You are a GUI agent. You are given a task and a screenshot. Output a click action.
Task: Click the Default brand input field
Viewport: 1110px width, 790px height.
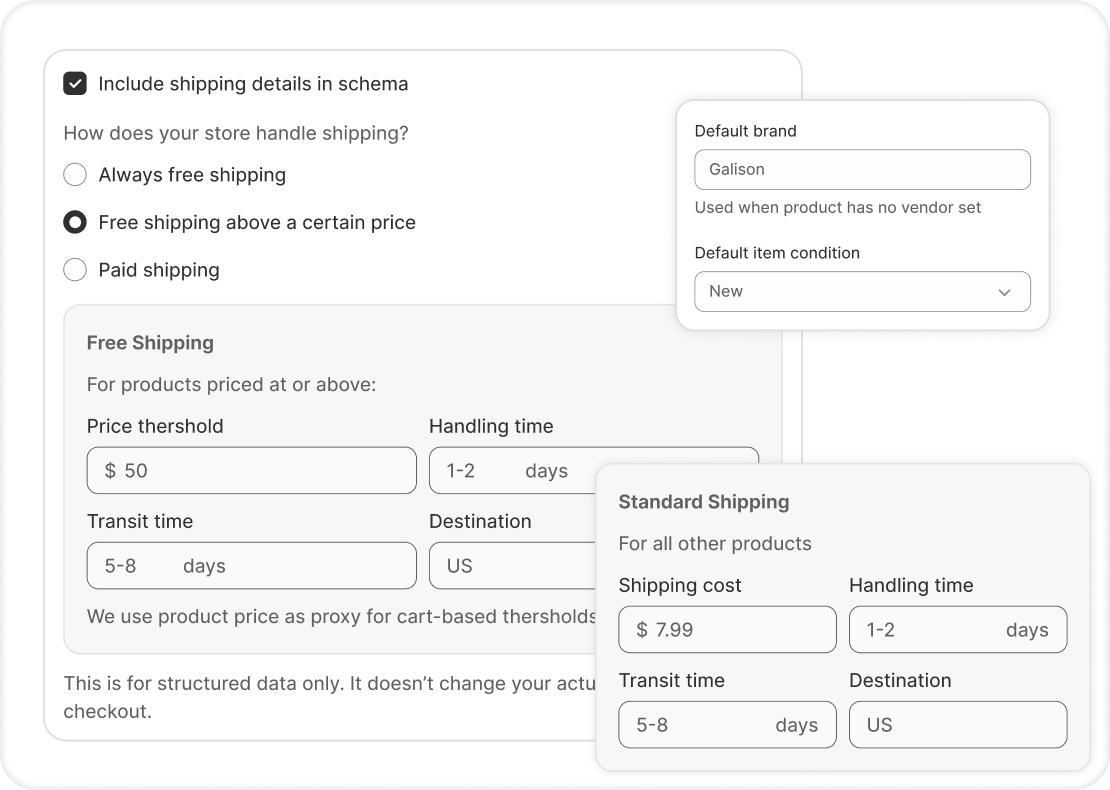point(861,170)
